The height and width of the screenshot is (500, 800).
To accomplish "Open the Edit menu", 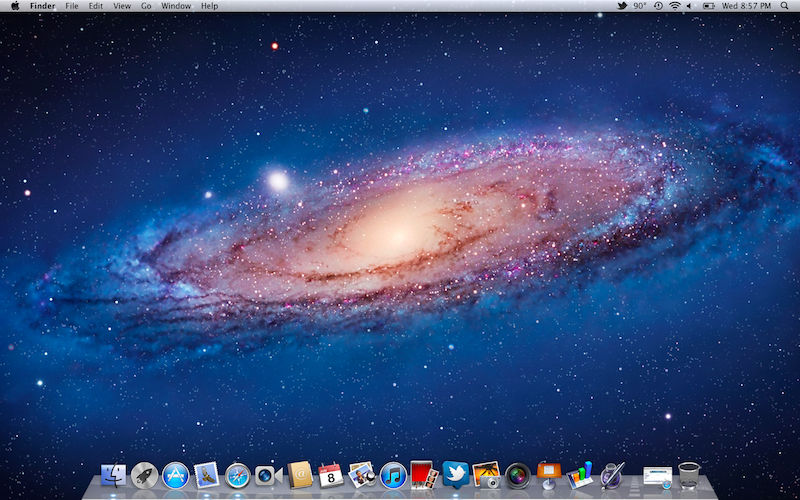I will [95, 6].
